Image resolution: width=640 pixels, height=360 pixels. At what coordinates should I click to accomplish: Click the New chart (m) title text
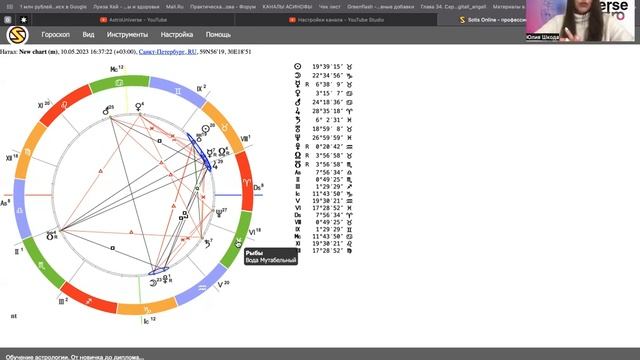(x=38, y=52)
